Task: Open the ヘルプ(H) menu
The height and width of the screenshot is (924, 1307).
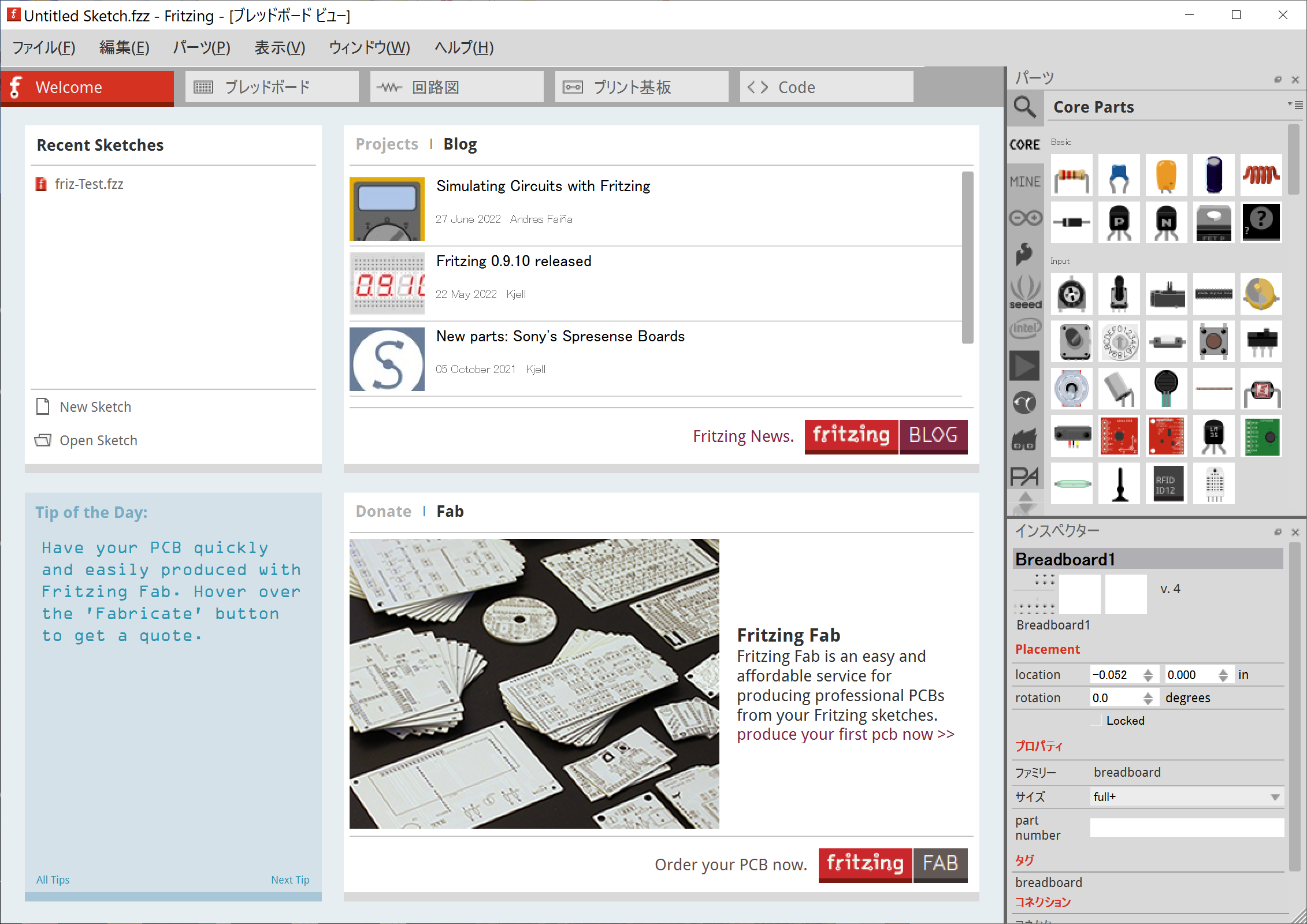Action: tap(464, 48)
